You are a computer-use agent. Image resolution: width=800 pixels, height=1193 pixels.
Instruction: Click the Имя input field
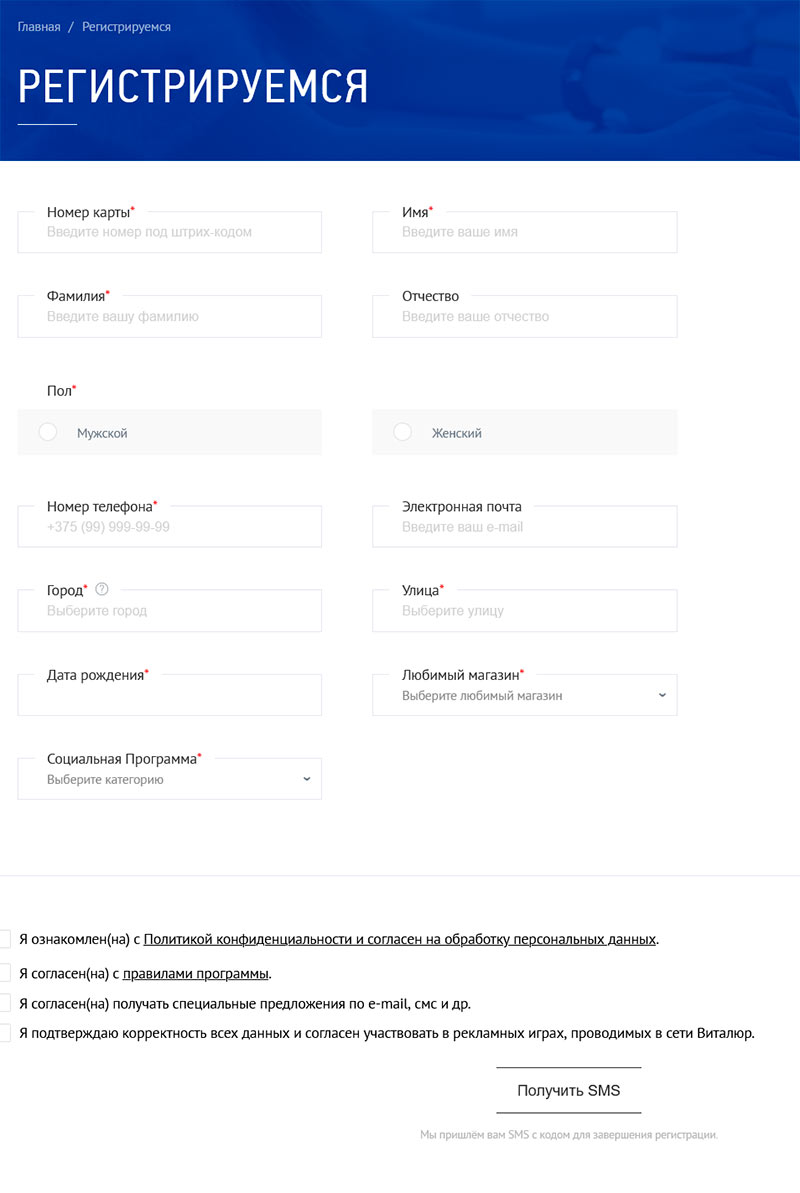tap(524, 232)
